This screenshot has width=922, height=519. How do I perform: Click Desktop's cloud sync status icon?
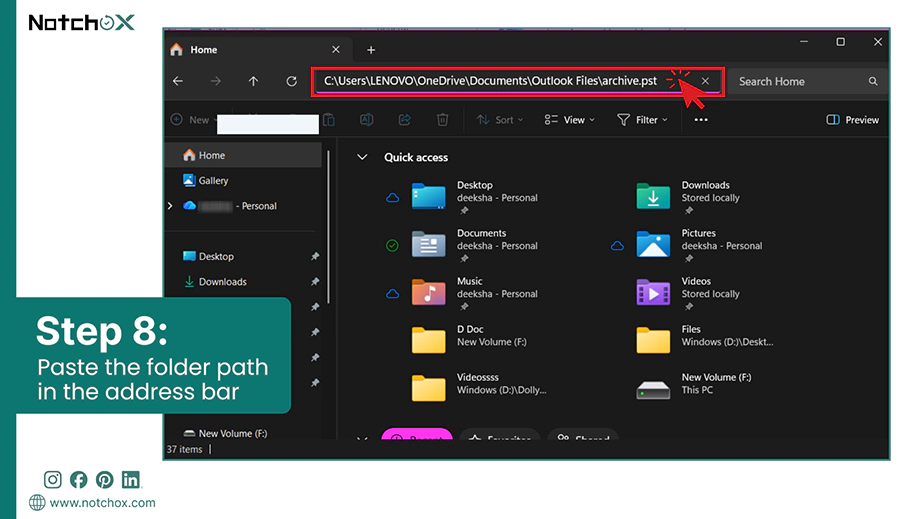click(x=392, y=198)
